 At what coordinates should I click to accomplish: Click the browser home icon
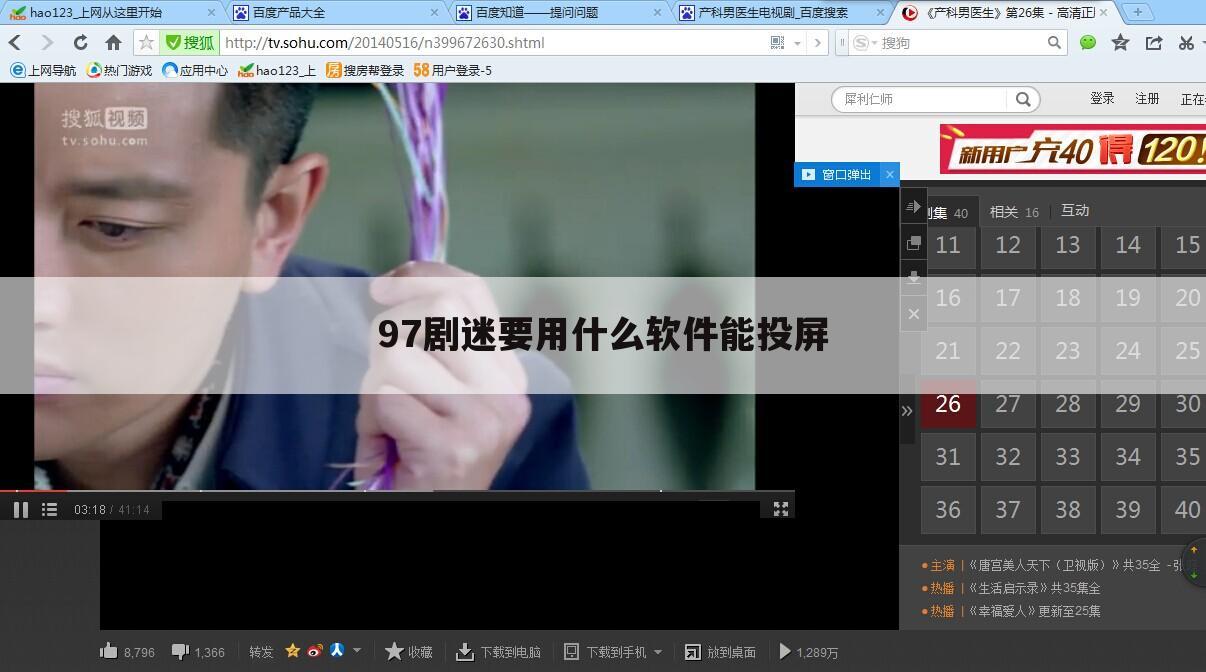pyautogui.click(x=113, y=43)
